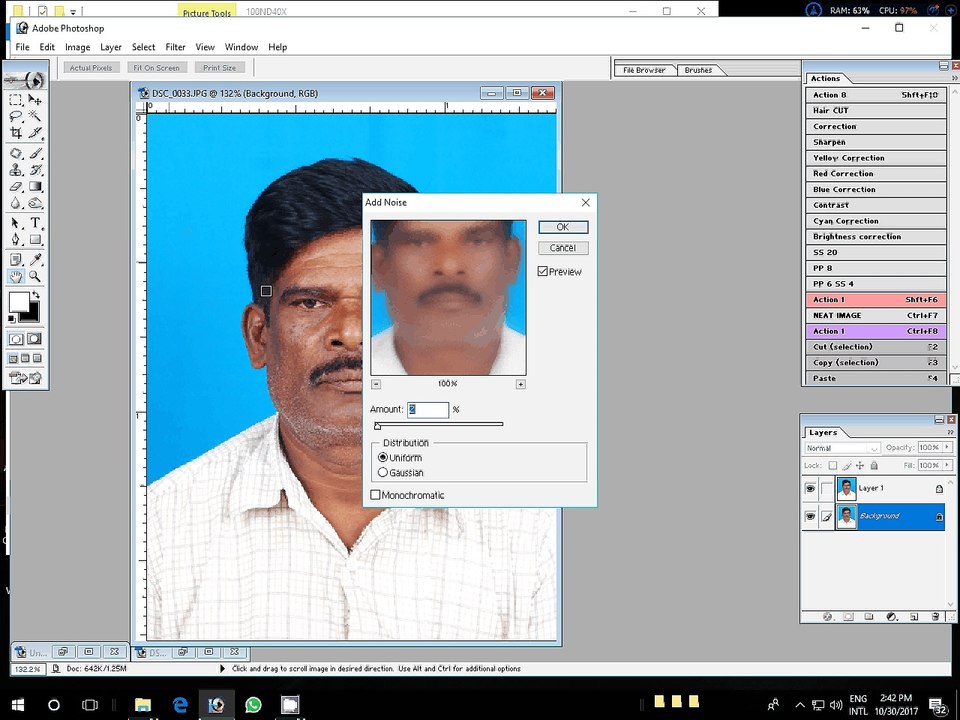The height and width of the screenshot is (720, 960).
Task: Select the Zoom magnifier tool
Action: [x=35, y=276]
